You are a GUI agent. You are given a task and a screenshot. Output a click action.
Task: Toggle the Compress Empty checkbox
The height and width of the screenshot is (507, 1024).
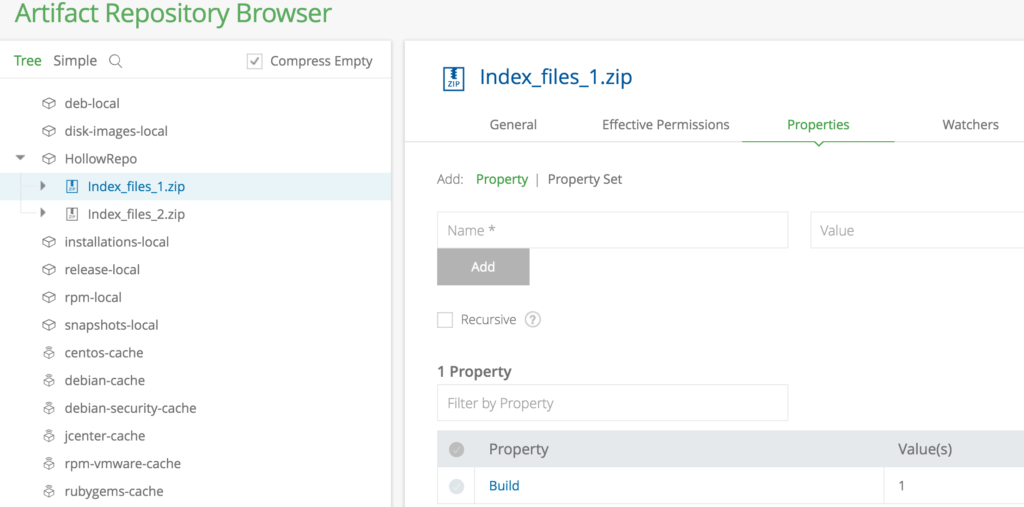pyautogui.click(x=254, y=61)
